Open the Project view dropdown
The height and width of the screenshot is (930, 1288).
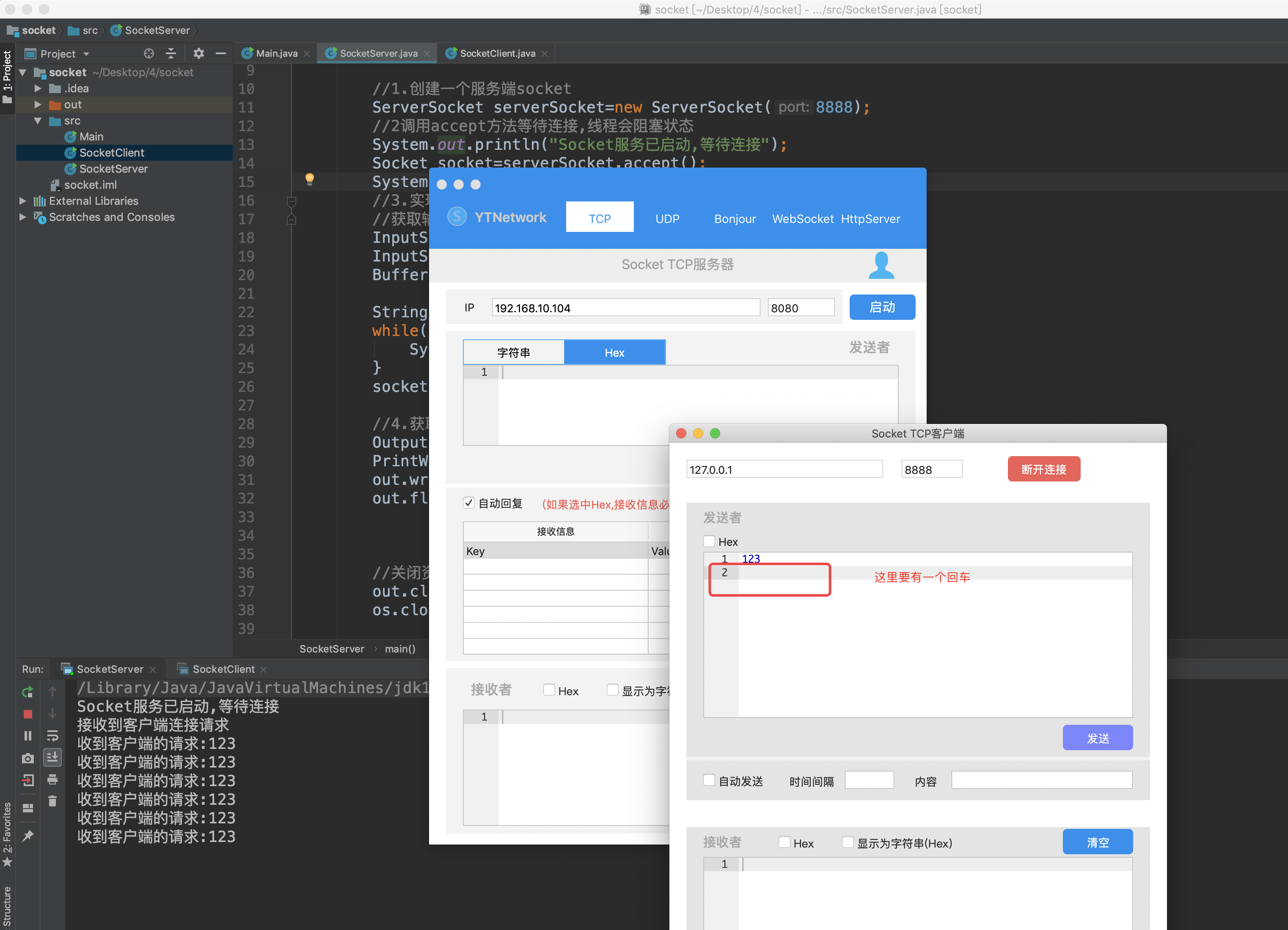point(86,54)
